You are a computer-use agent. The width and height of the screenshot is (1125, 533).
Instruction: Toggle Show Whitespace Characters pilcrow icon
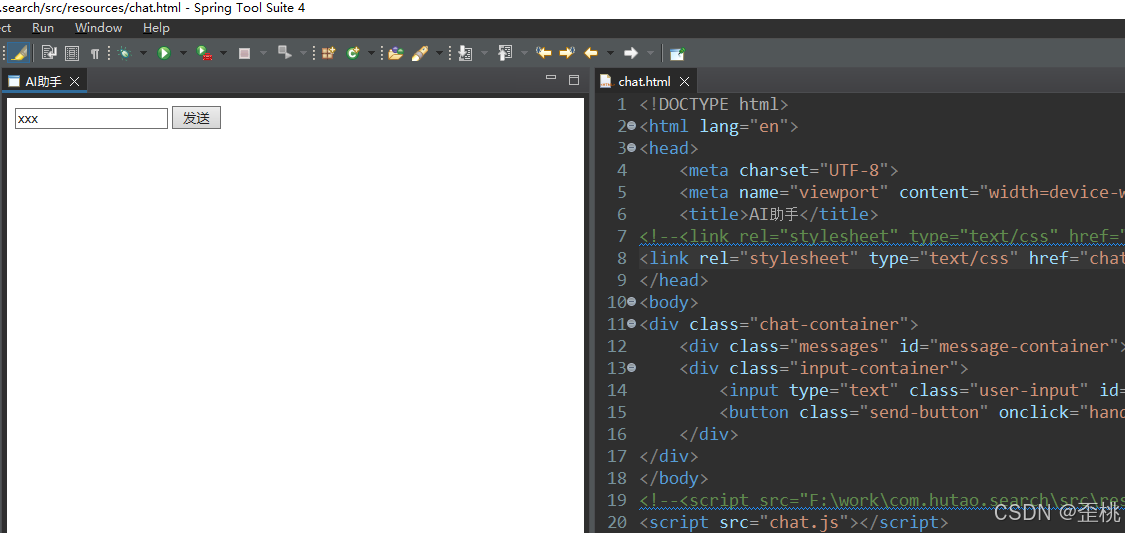[95, 54]
